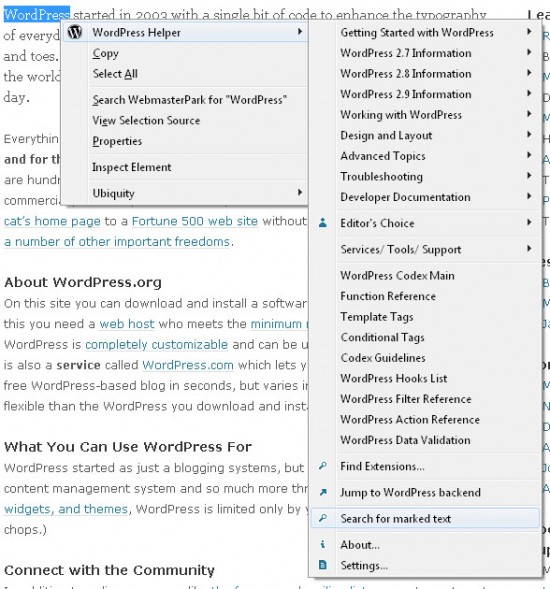Click "What You Can Use WordPress For" heading
The image size is (550, 589).
click(128, 447)
